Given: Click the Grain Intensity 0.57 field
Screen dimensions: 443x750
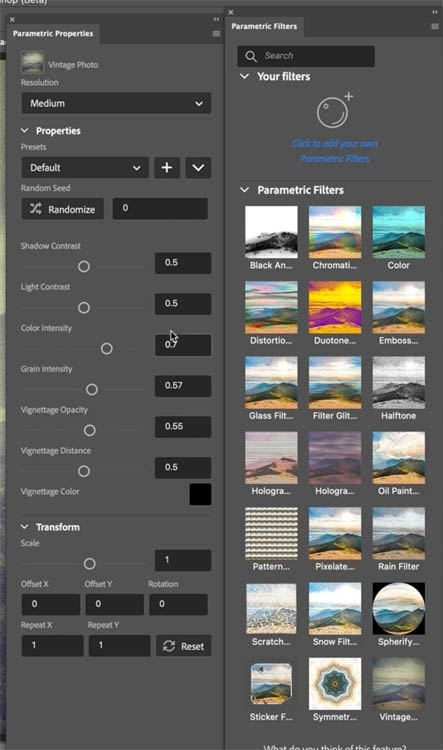Looking at the screenshot, I should pyautogui.click(x=183, y=386).
